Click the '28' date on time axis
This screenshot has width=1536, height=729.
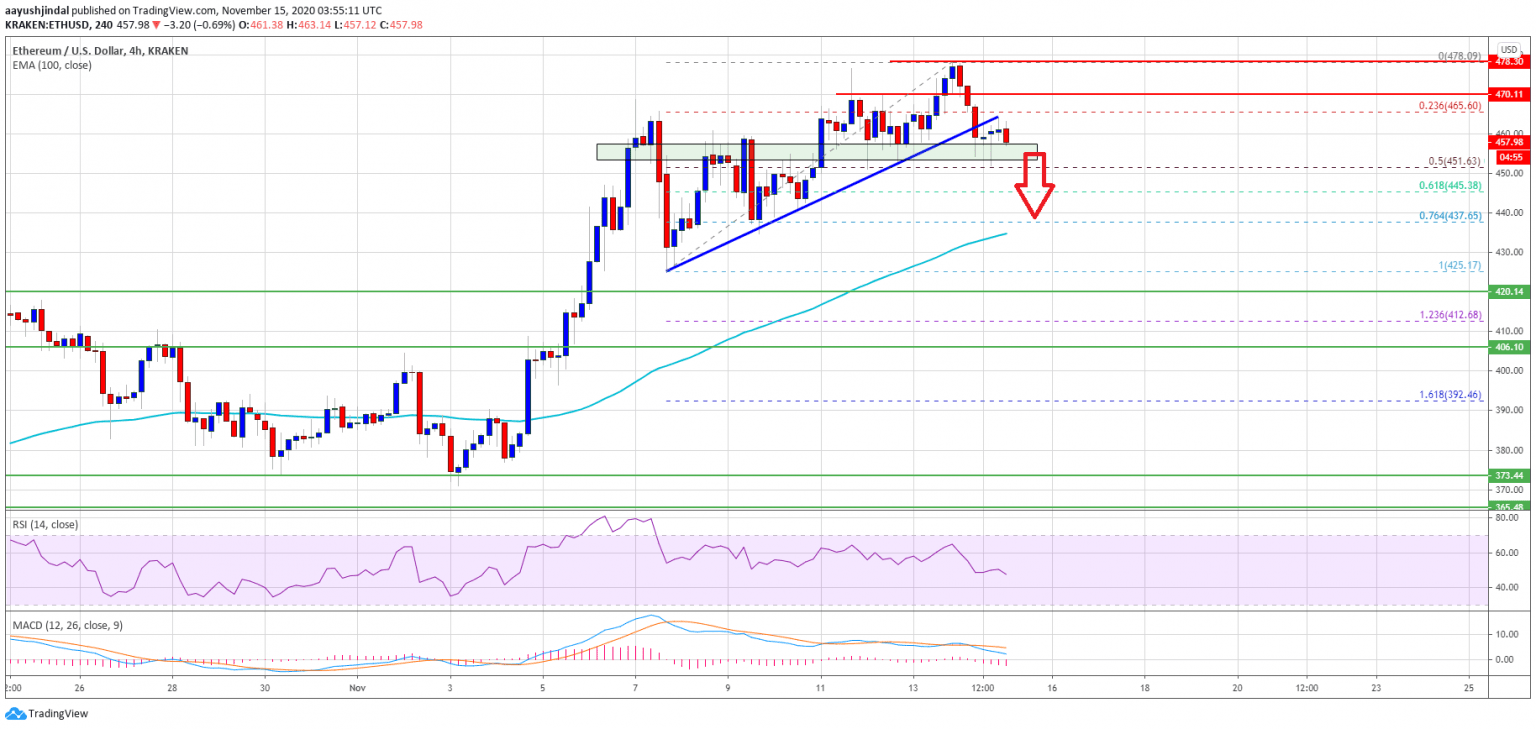pyautogui.click(x=172, y=688)
